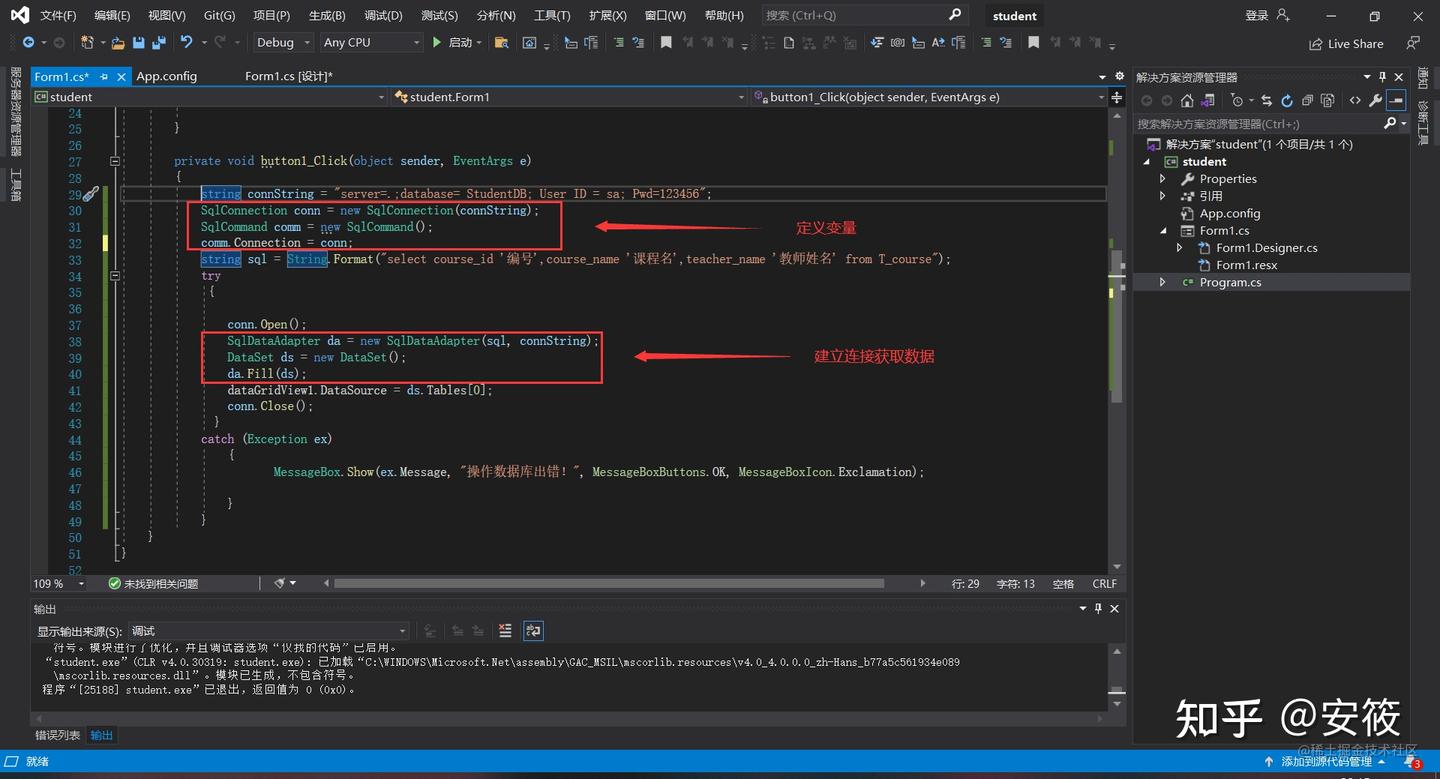The image size is (1440, 779).
Task: Click the Undo arrow icon
Action: point(187,42)
